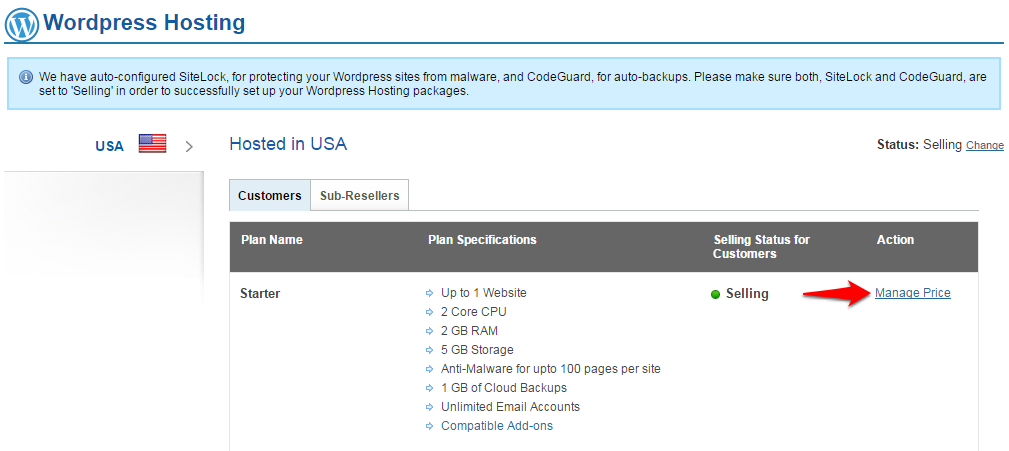This screenshot has height=451, width=1009.
Task: Select the USA region in the sidebar
Action: point(110,146)
